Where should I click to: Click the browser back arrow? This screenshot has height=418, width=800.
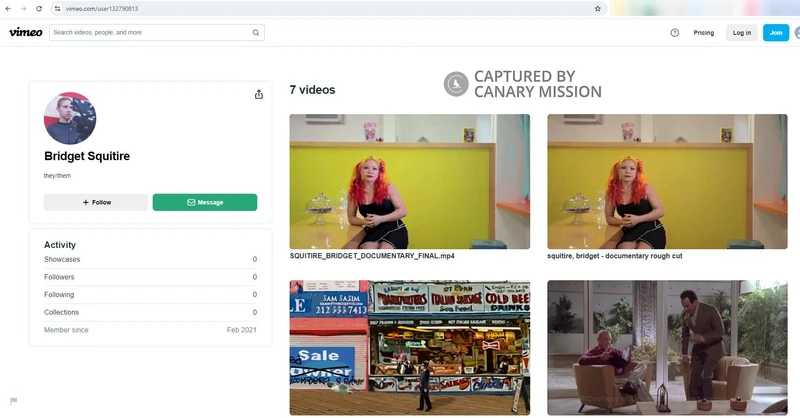pyautogui.click(x=8, y=8)
